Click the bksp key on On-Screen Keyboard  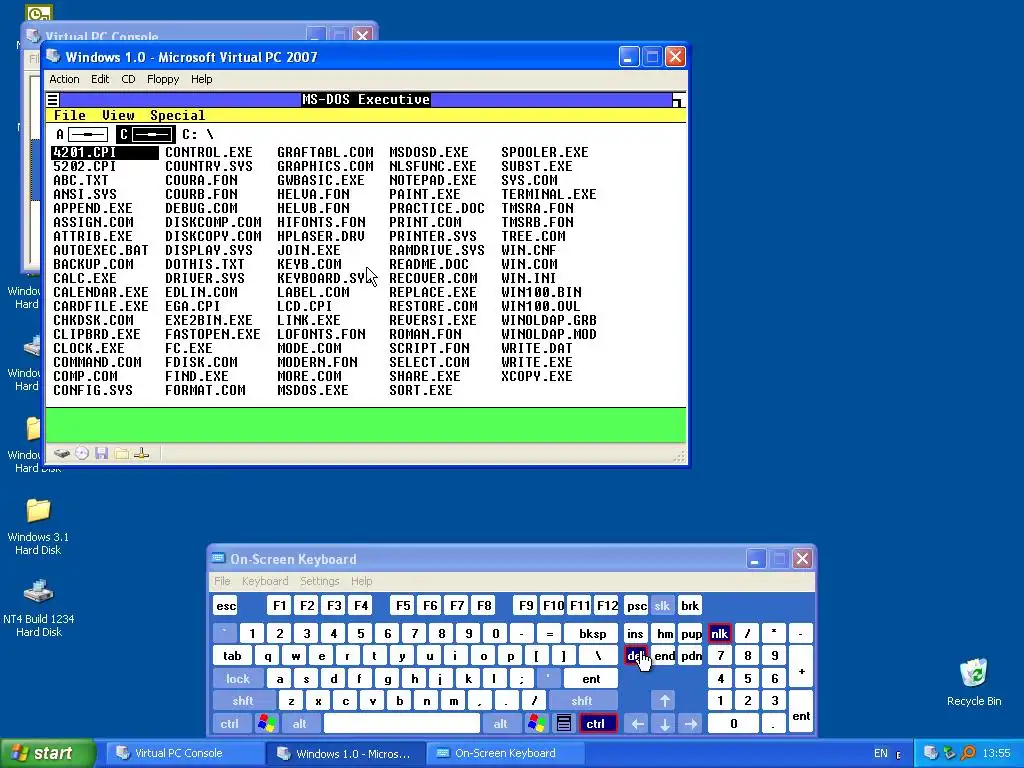(x=592, y=633)
